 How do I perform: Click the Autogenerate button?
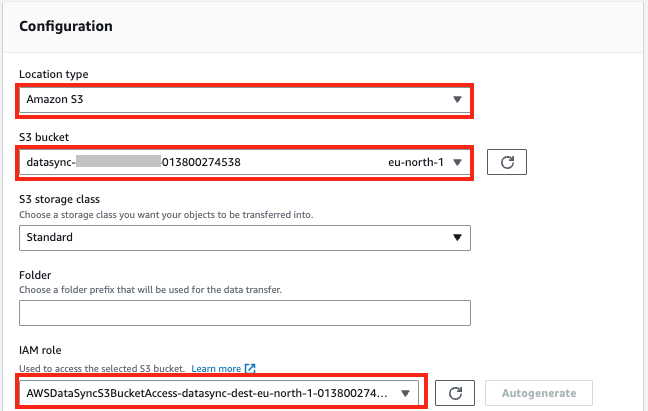click(539, 393)
